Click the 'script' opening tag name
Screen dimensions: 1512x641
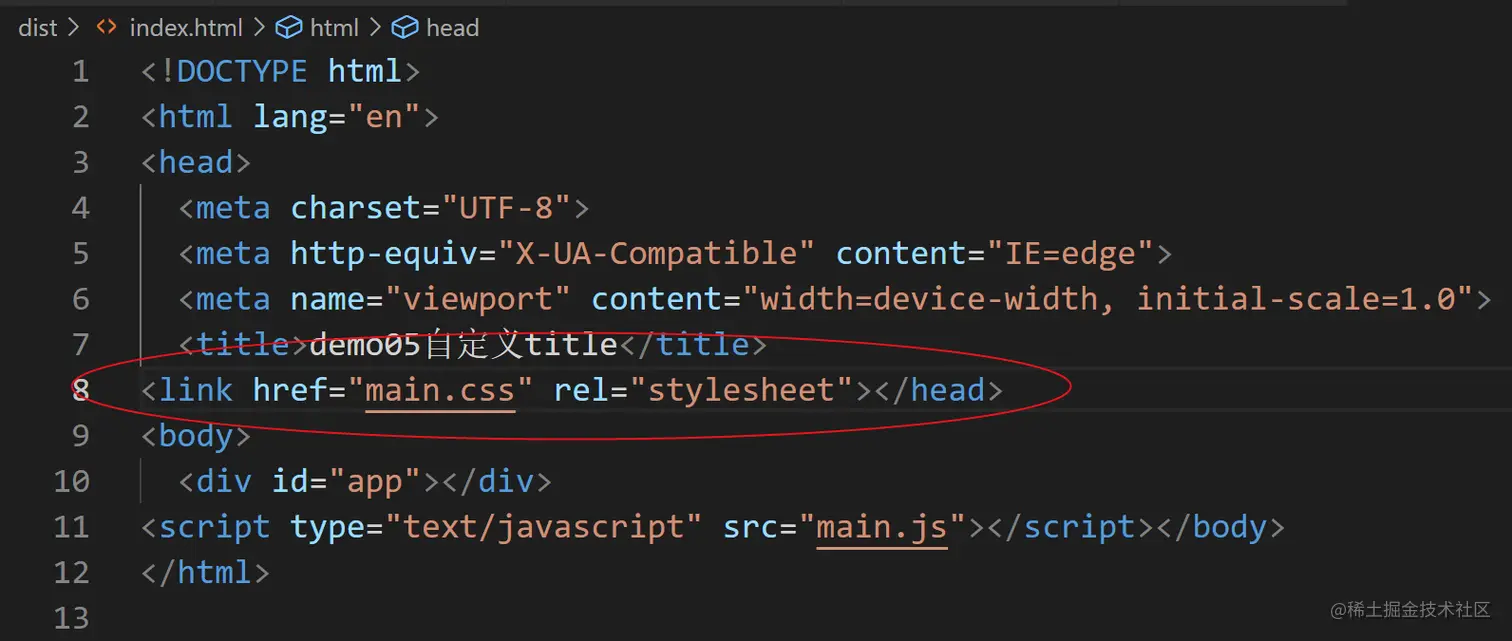[214, 527]
